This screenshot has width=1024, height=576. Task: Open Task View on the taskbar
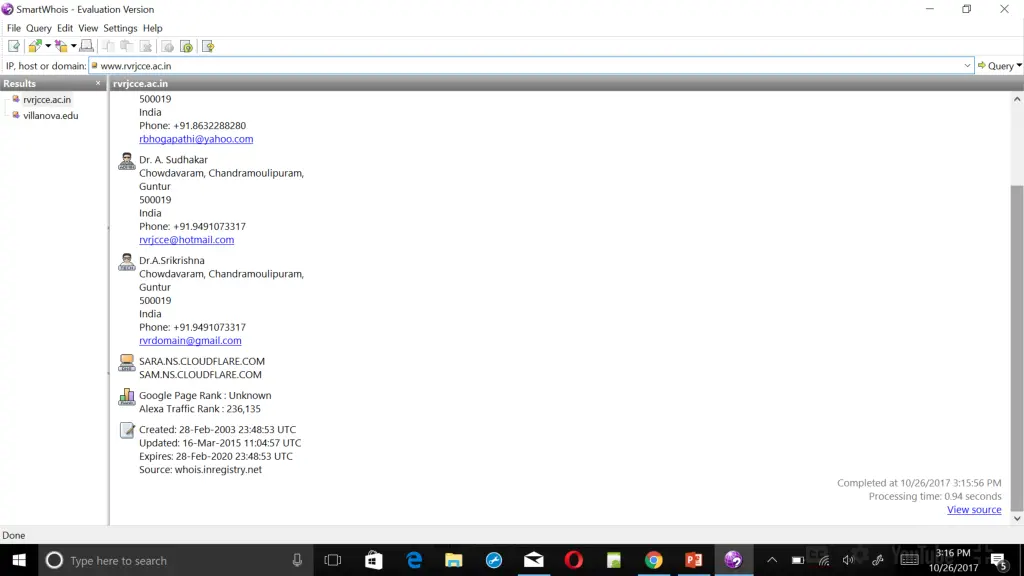point(333,560)
